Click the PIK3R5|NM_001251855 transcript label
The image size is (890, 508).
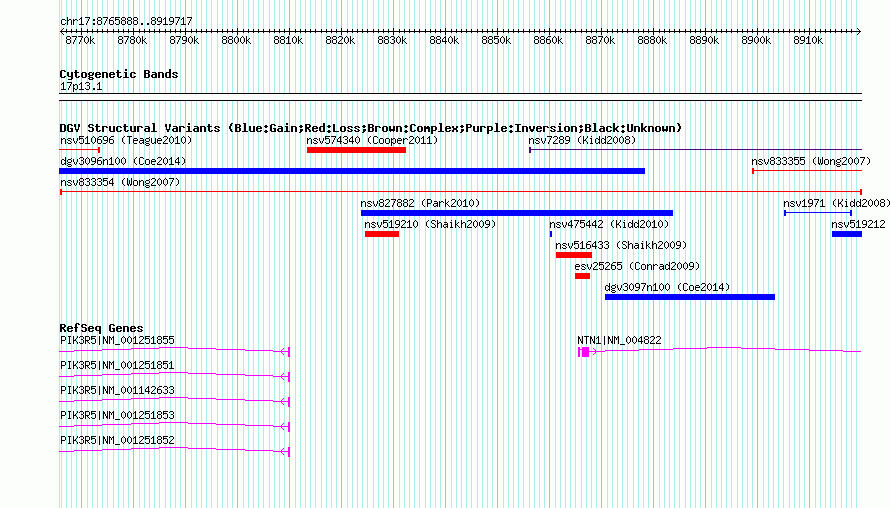(117, 340)
